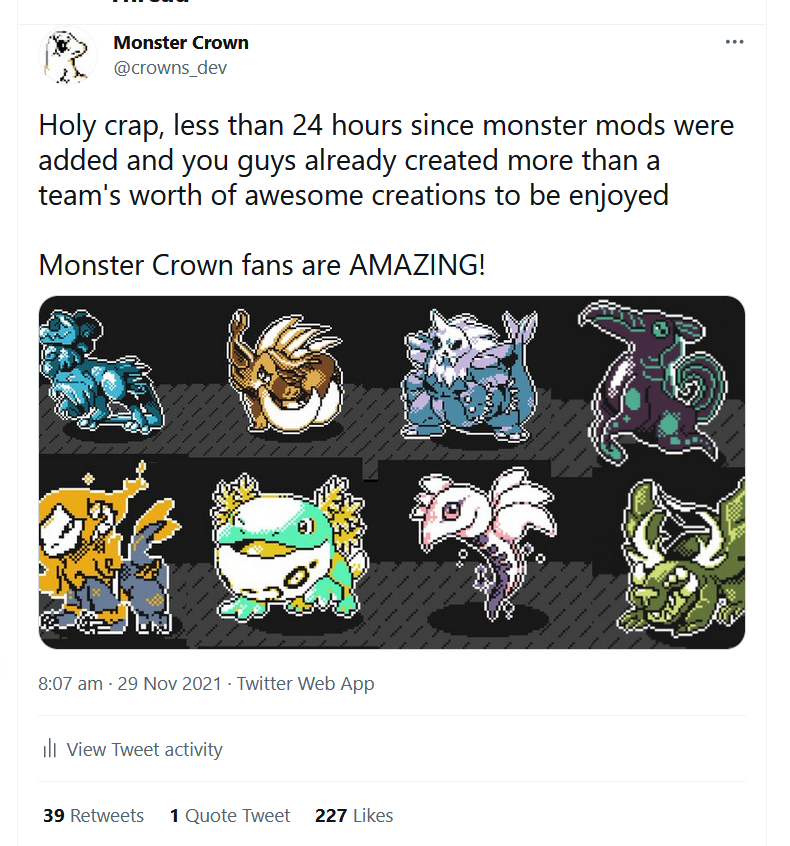Click the Monster Crown display name
The image size is (790, 846).
click(181, 43)
